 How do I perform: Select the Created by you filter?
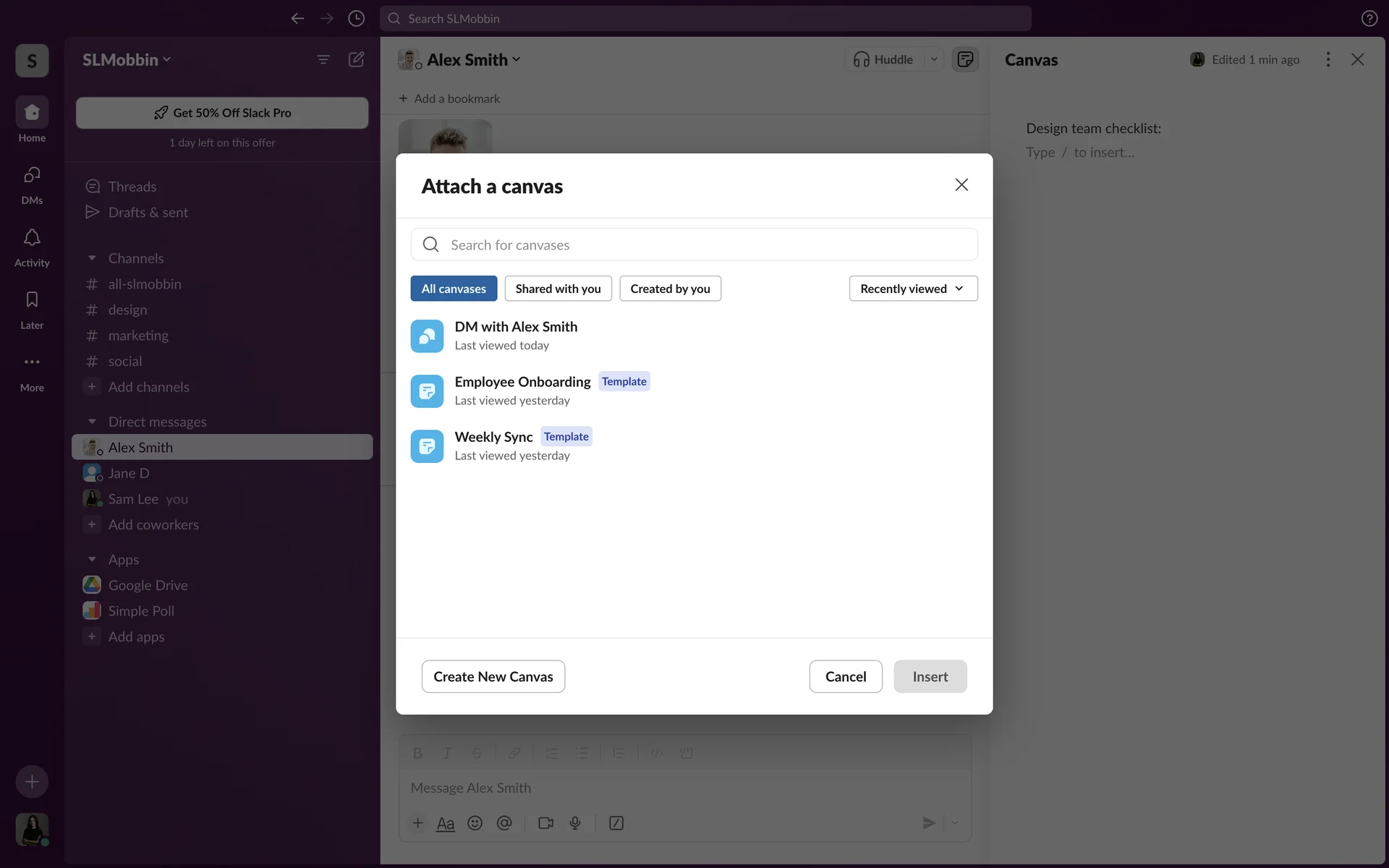(x=670, y=289)
